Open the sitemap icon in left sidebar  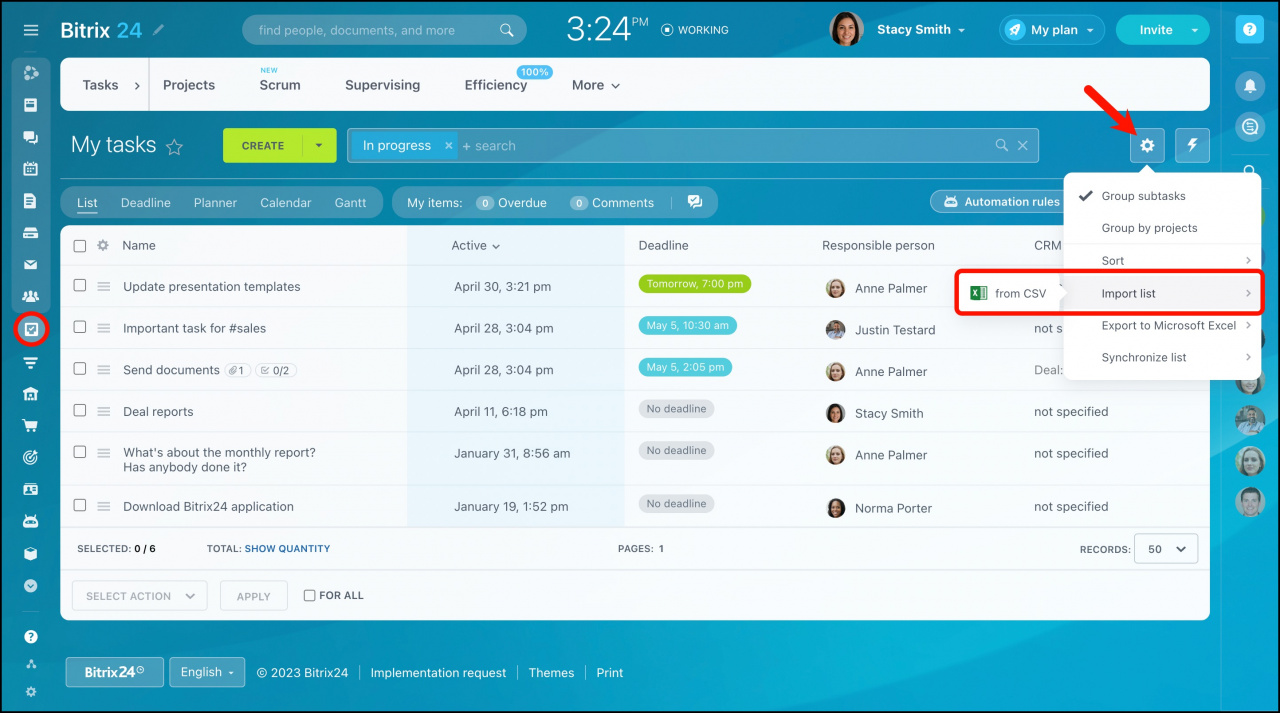pyautogui.click(x=31, y=664)
